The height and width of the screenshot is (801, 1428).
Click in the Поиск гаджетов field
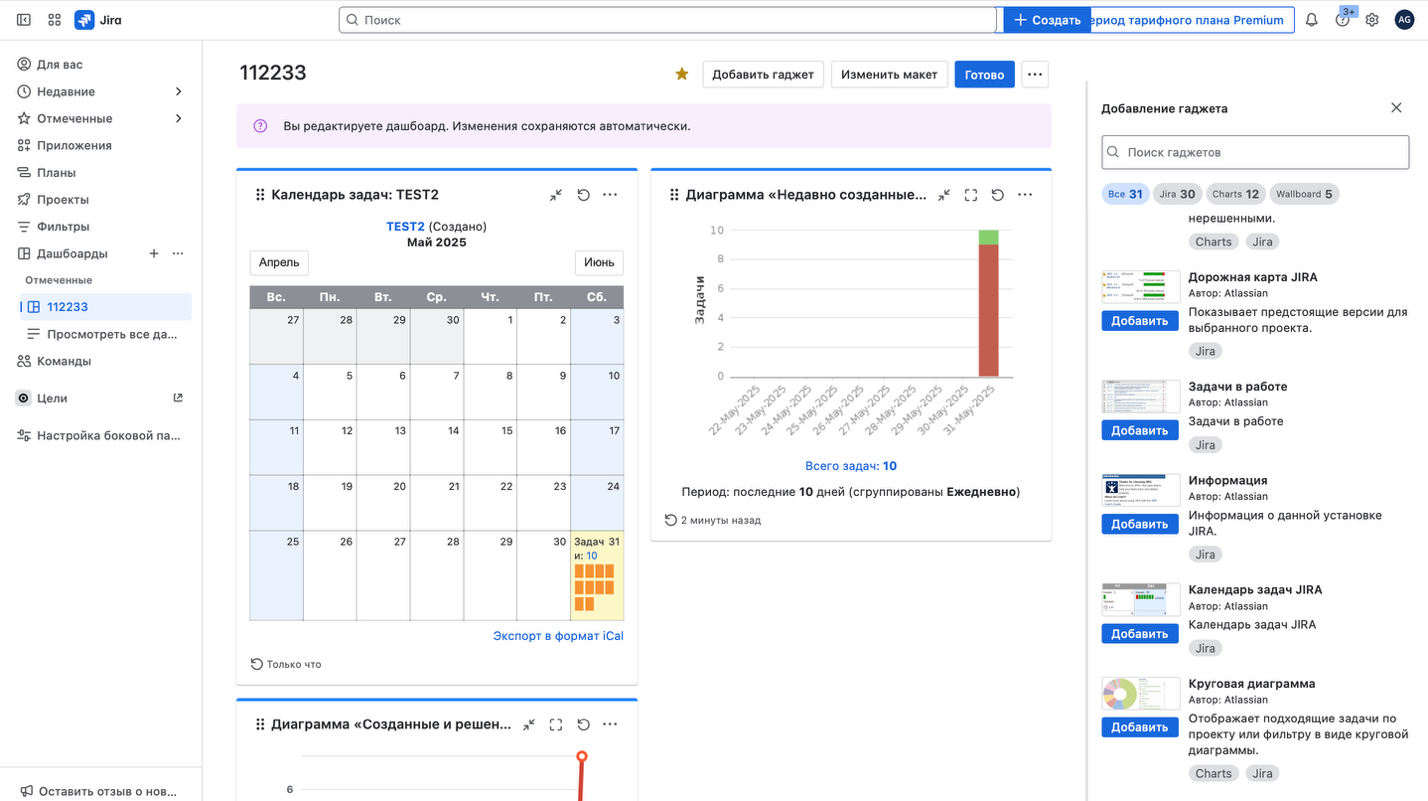coord(1255,152)
